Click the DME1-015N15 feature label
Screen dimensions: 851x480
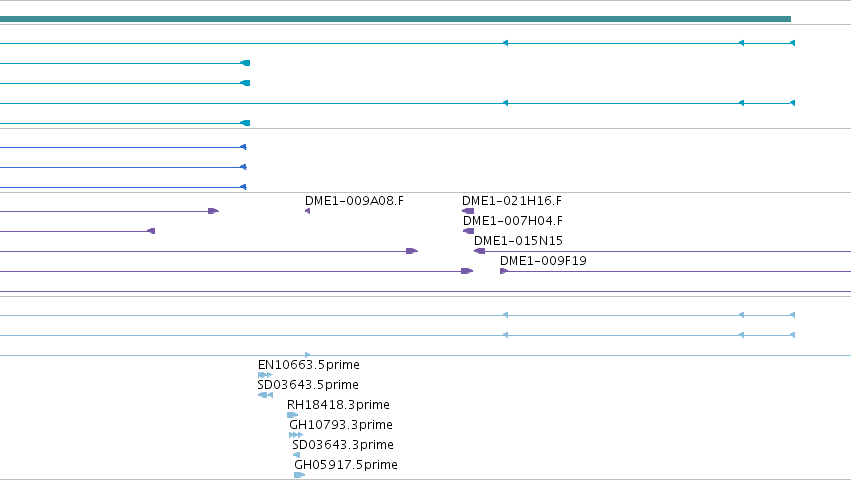[x=518, y=241]
